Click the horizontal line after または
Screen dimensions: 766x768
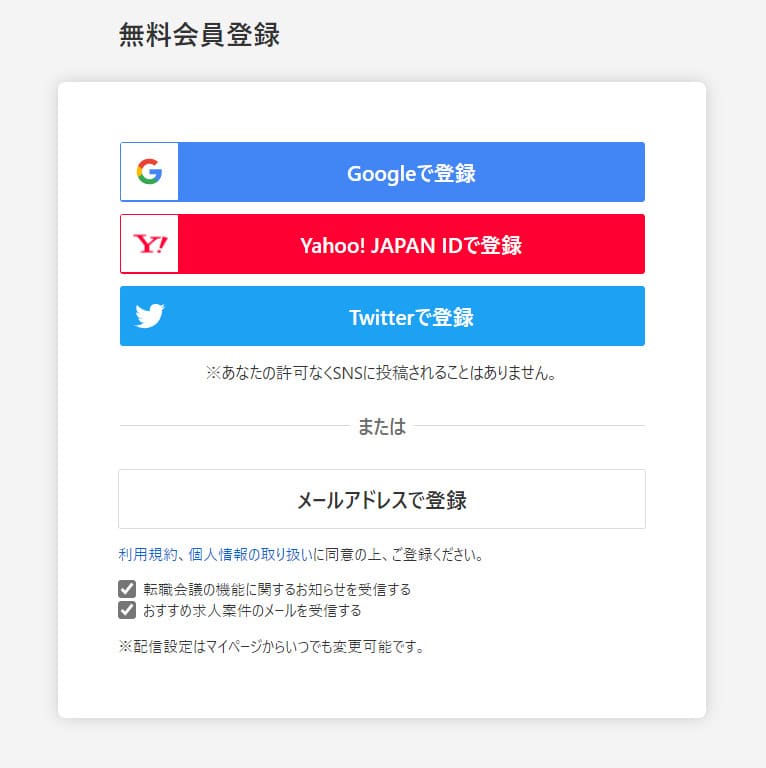[x=529, y=426]
